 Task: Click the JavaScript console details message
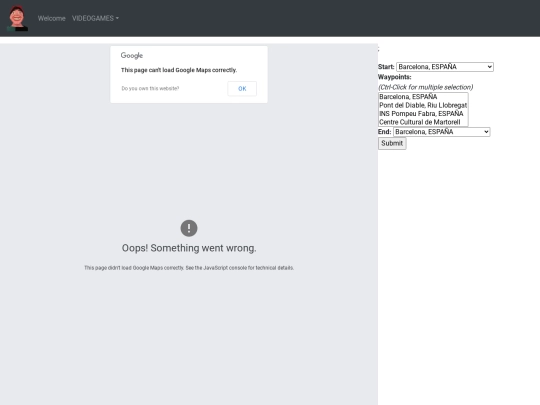[189, 268]
